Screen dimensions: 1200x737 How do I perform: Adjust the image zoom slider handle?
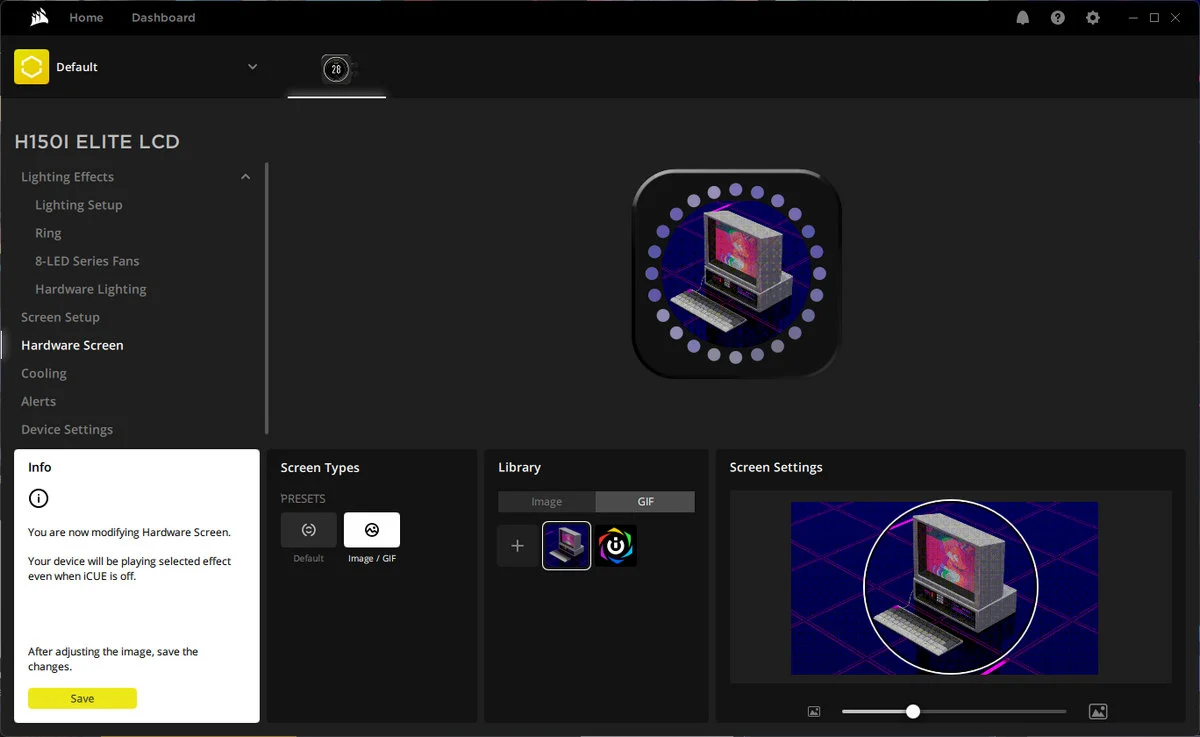[x=912, y=712]
